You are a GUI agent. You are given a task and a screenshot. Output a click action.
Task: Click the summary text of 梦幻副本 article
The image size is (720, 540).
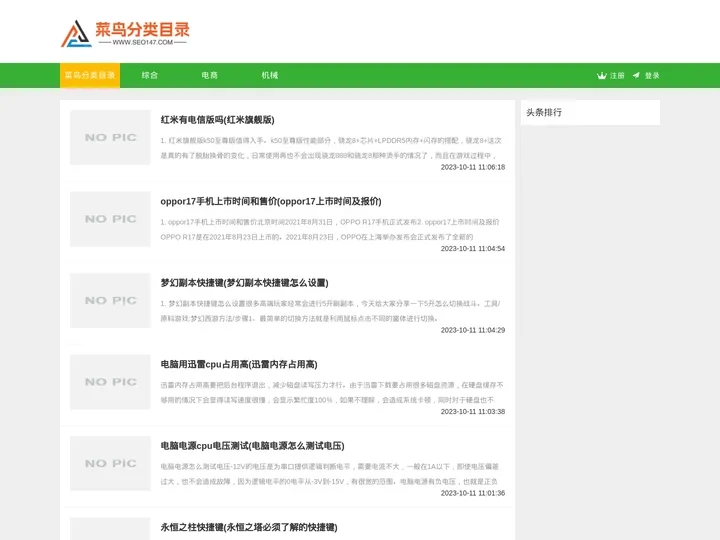[x=330, y=311]
